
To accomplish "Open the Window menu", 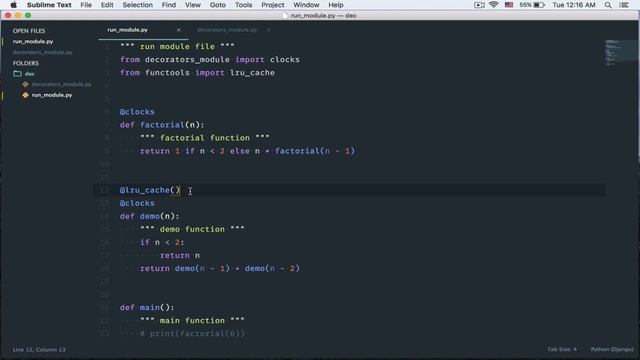I will (x=306, y=5).
